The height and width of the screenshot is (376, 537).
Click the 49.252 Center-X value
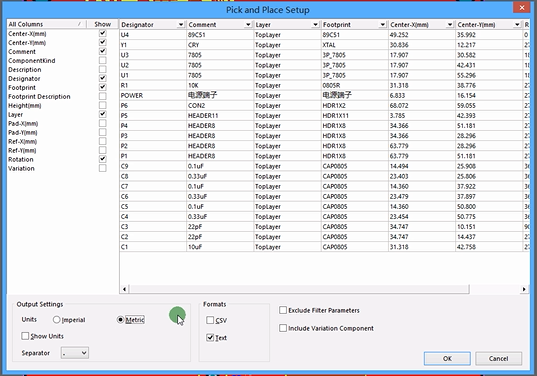pos(422,35)
